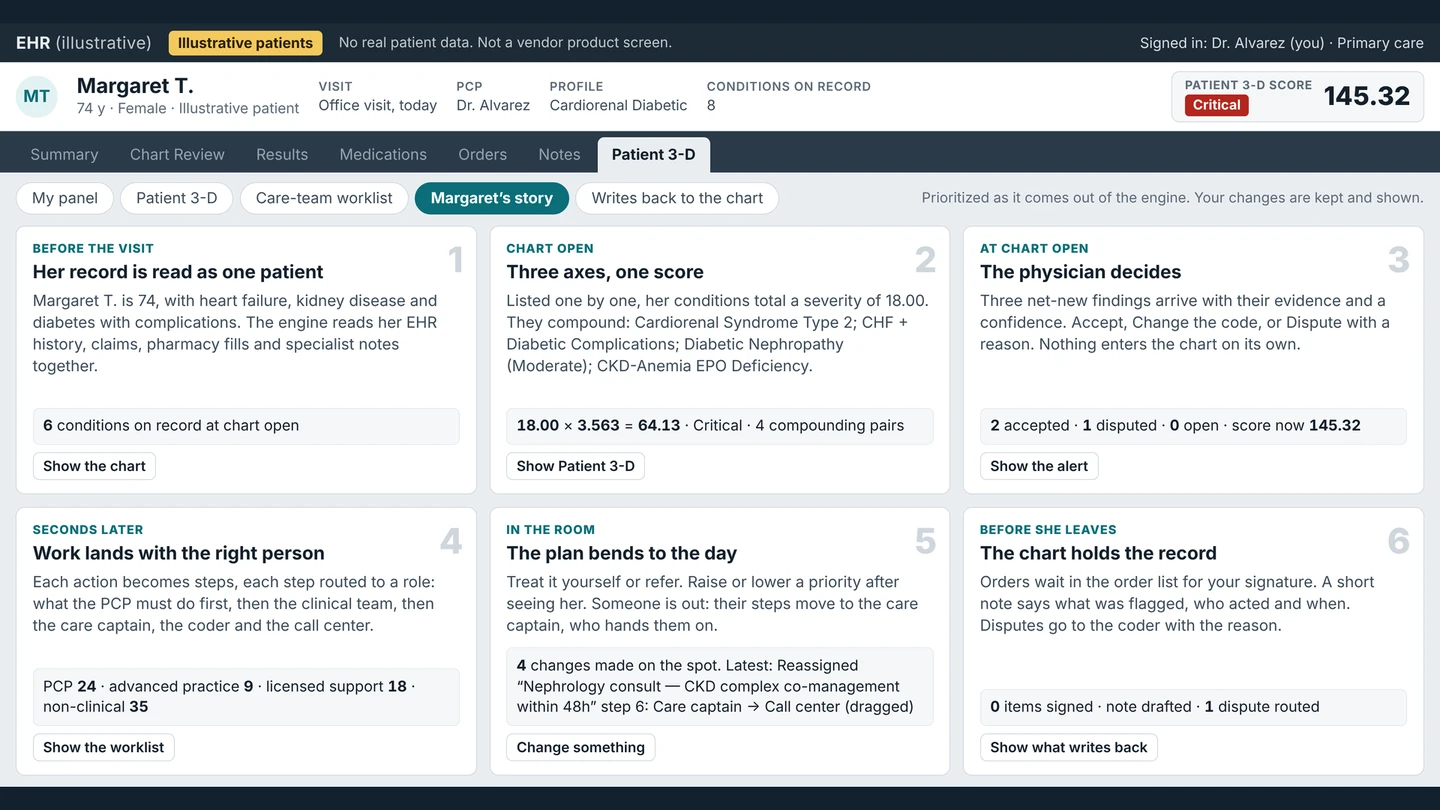Image resolution: width=1440 pixels, height=810 pixels.
Task: Click the "2 accepted · 1 disputed" status line
Action: pos(1193,426)
